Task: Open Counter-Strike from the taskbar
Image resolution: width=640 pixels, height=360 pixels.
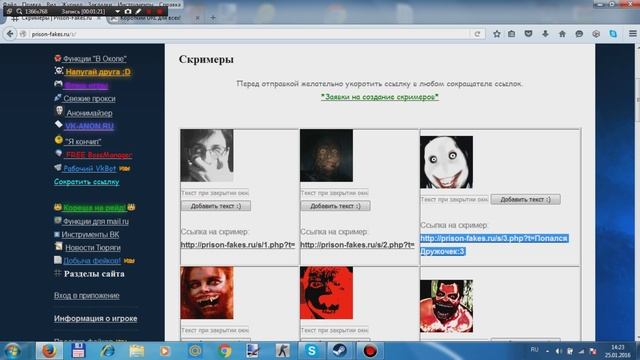Action: pos(282,351)
